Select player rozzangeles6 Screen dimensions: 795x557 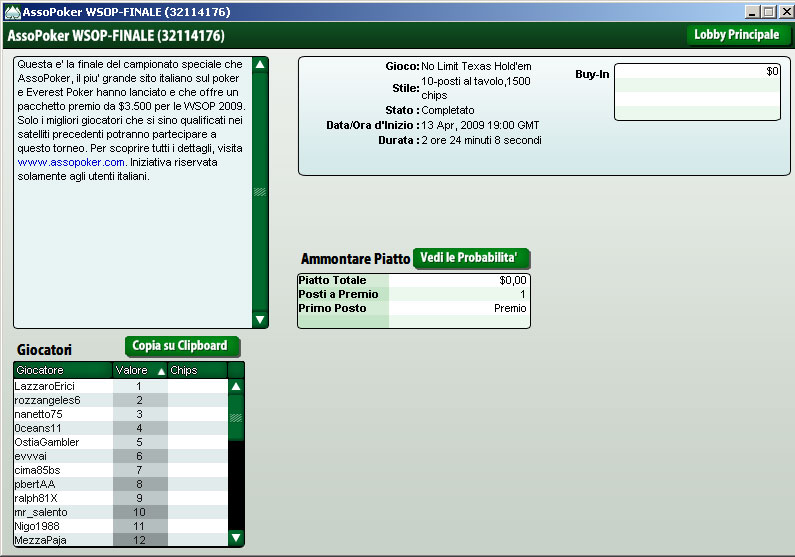(x=121, y=400)
